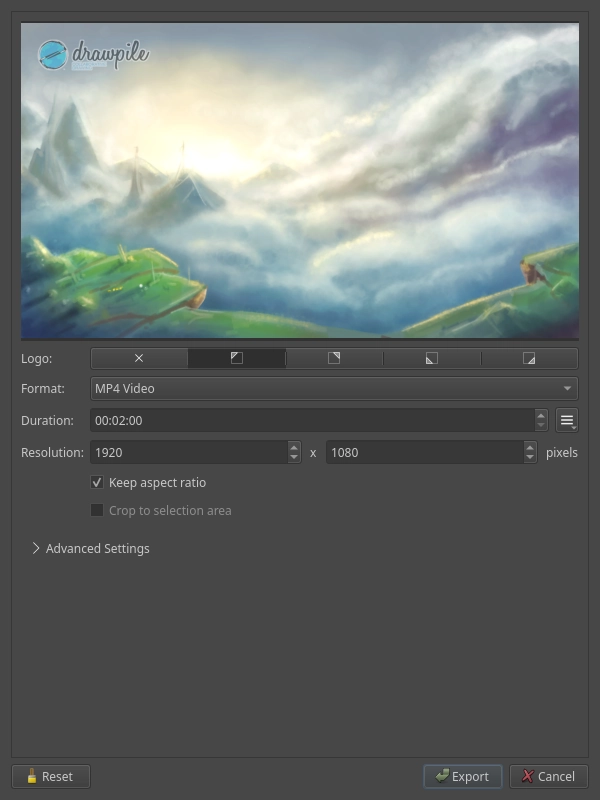Place logo in top-left corner
This screenshot has width=600, height=800.
pyautogui.click(x=237, y=358)
